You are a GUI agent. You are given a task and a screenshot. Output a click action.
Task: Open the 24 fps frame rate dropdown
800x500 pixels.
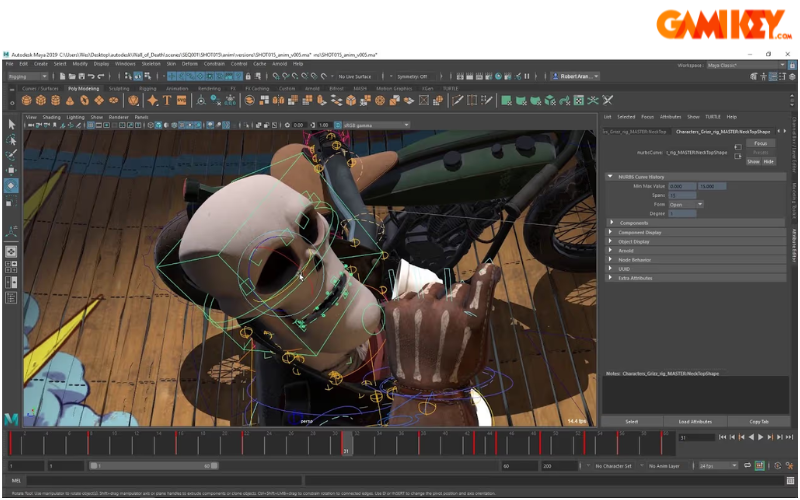tap(719, 466)
